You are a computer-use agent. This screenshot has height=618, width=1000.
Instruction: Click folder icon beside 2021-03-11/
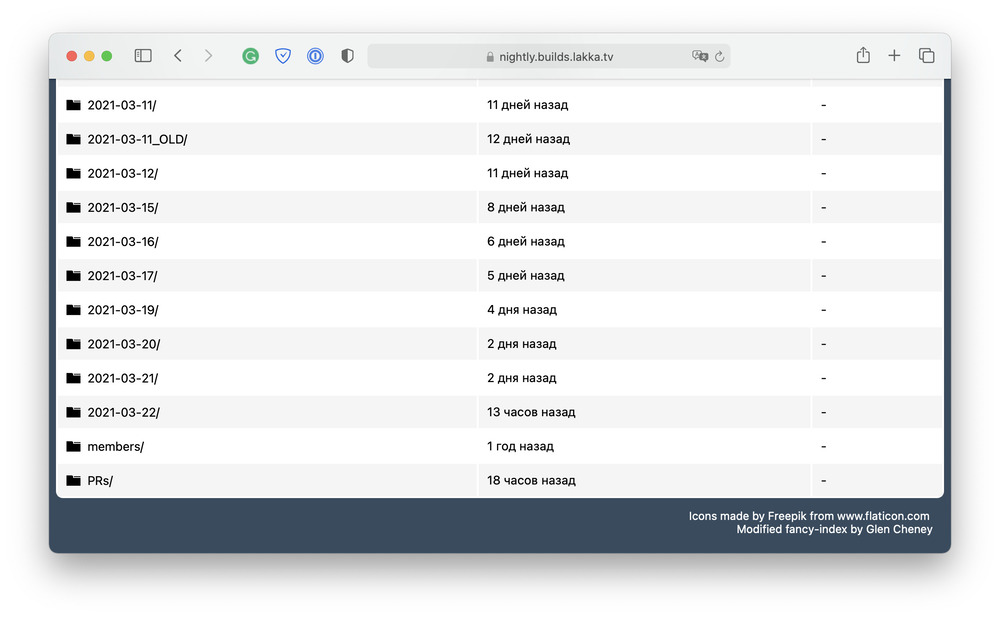(73, 105)
